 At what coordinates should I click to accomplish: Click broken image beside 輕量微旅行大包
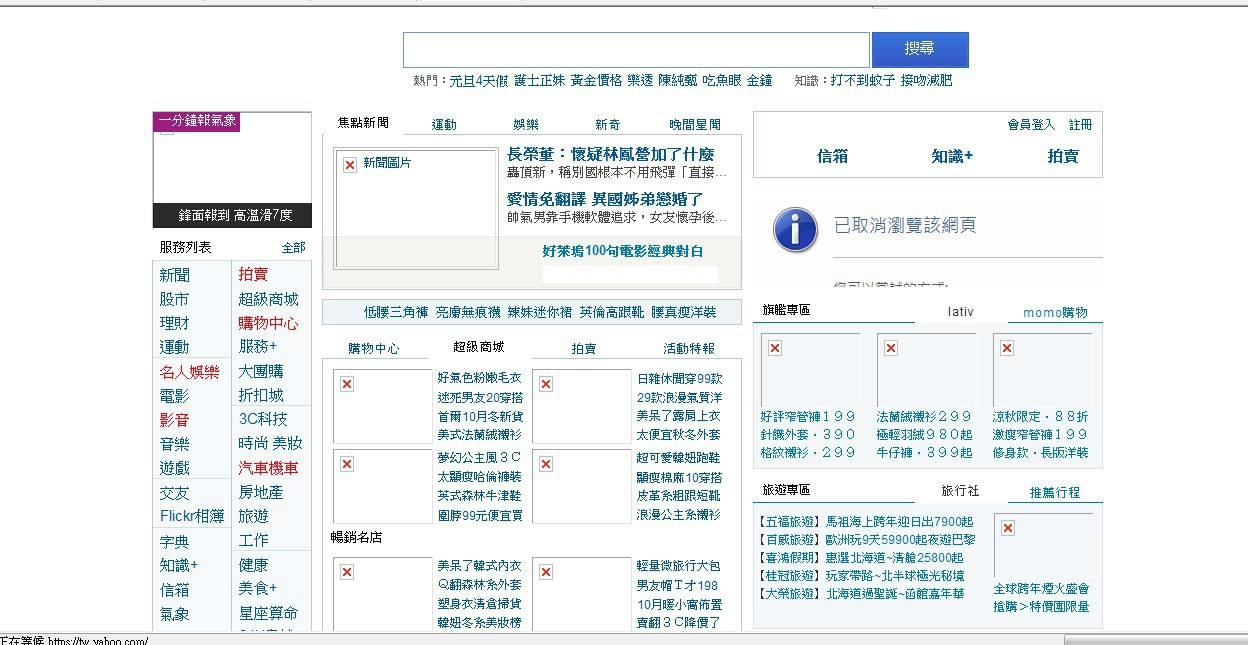point(582,594)
